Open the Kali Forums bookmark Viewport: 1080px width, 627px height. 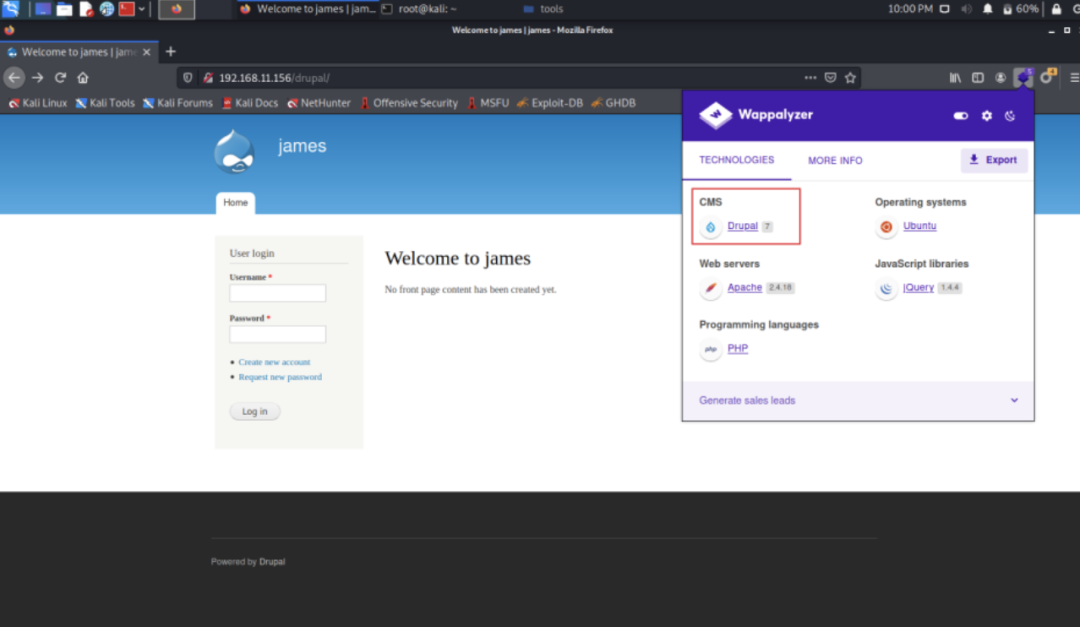pyautogui.click(x=178, y=103)
